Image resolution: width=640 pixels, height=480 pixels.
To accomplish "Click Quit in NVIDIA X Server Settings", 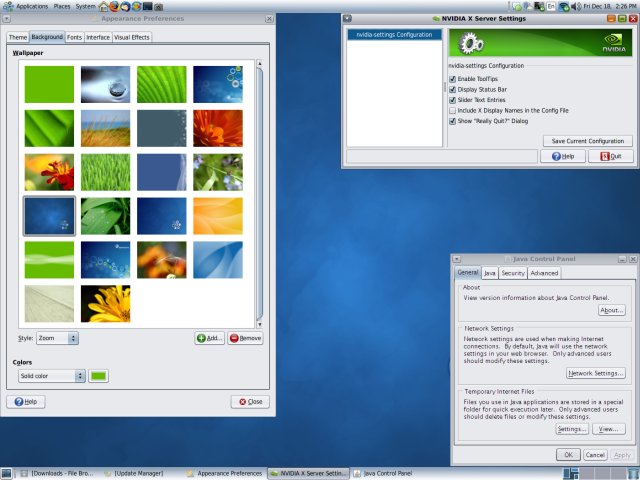I will coord(611,156).
